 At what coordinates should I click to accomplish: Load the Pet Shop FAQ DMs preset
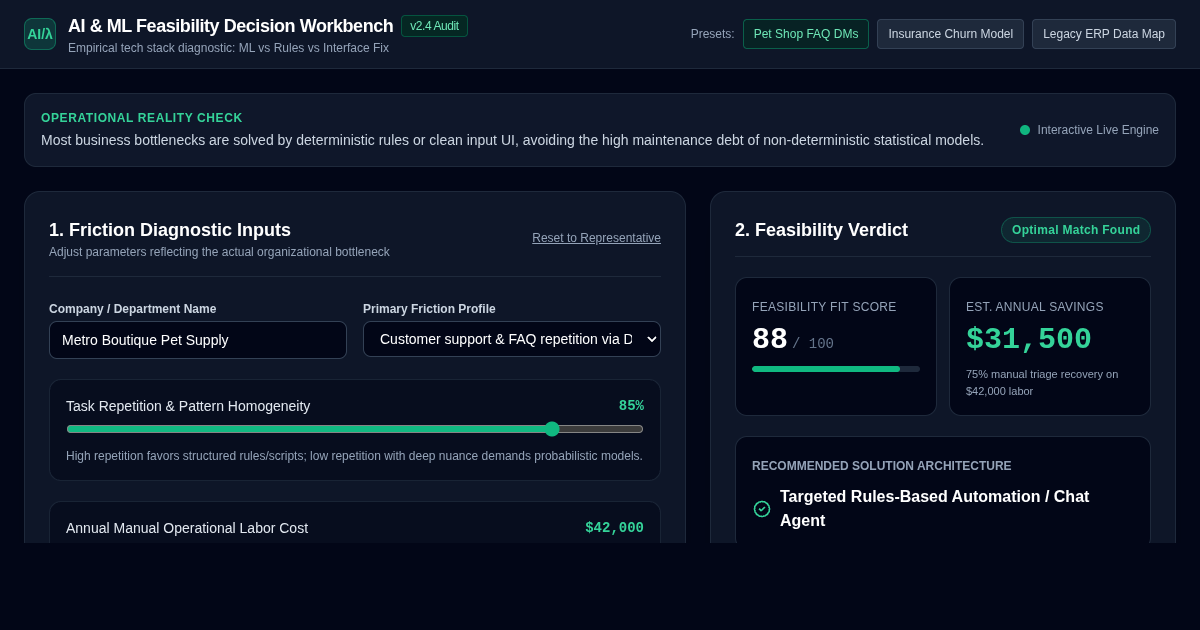click(806, 34)
